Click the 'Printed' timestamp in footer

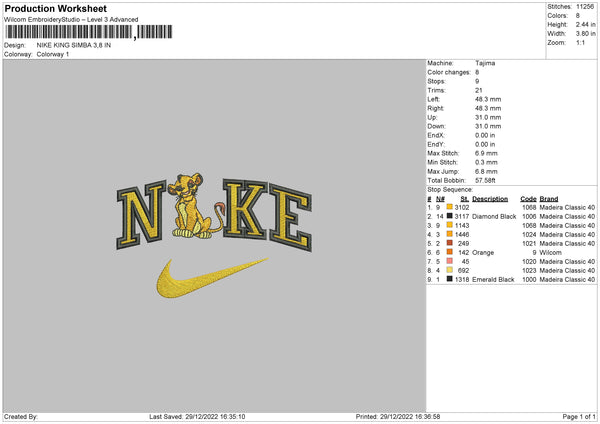398,417
